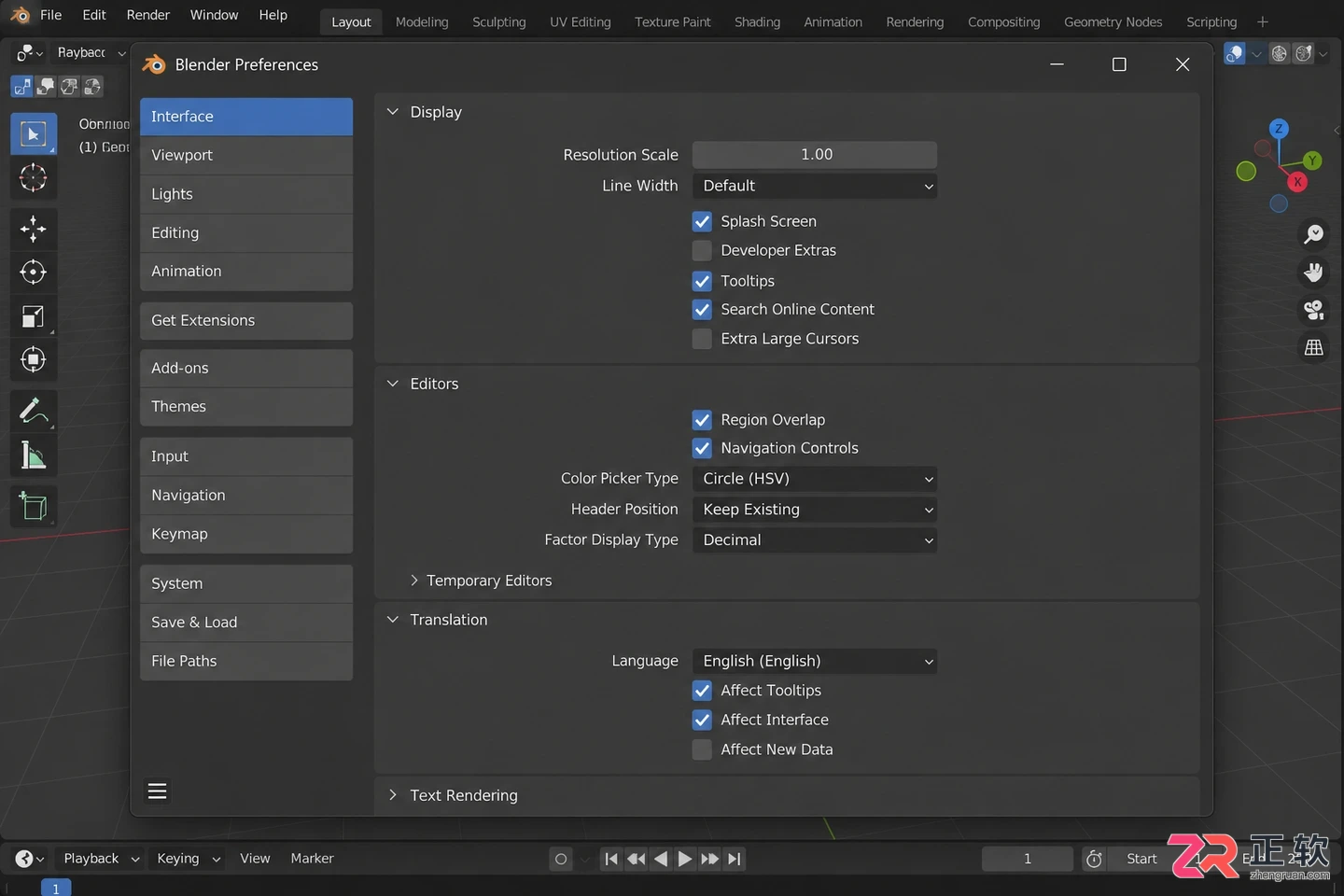
Task: Toggle the Navigation Controls checkbox
Action: 702,448
